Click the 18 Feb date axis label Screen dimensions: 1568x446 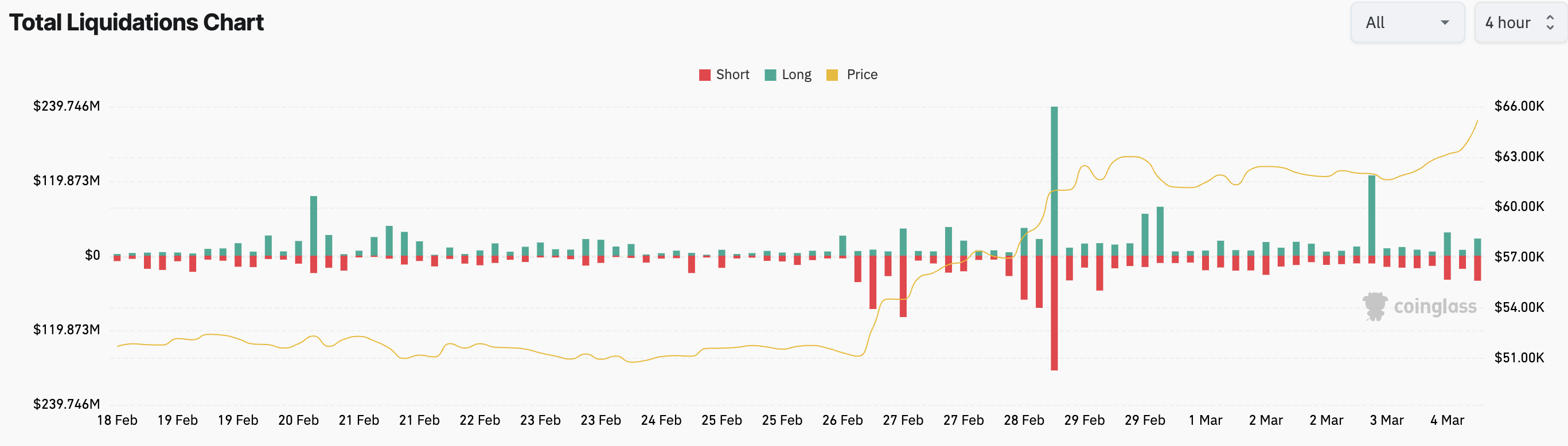pyautogui.click(x=118, y=420)
